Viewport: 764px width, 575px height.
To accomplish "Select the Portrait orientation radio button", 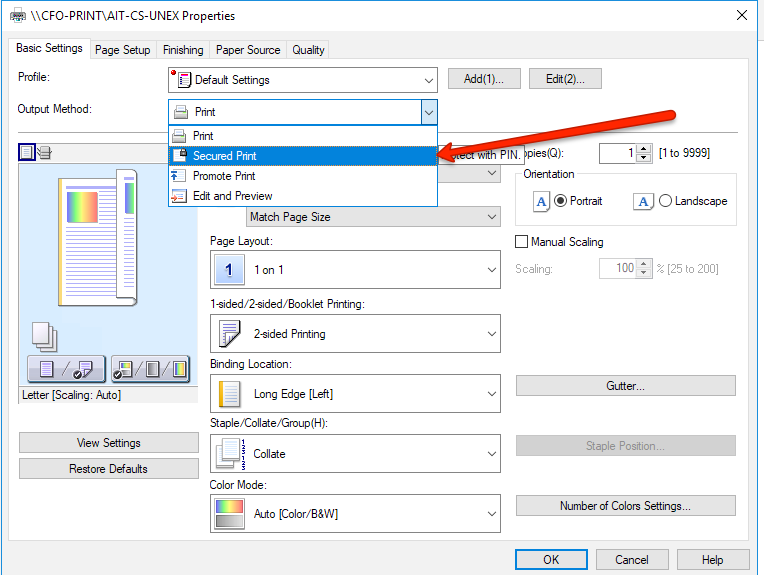I will click(x=560, y=201).
